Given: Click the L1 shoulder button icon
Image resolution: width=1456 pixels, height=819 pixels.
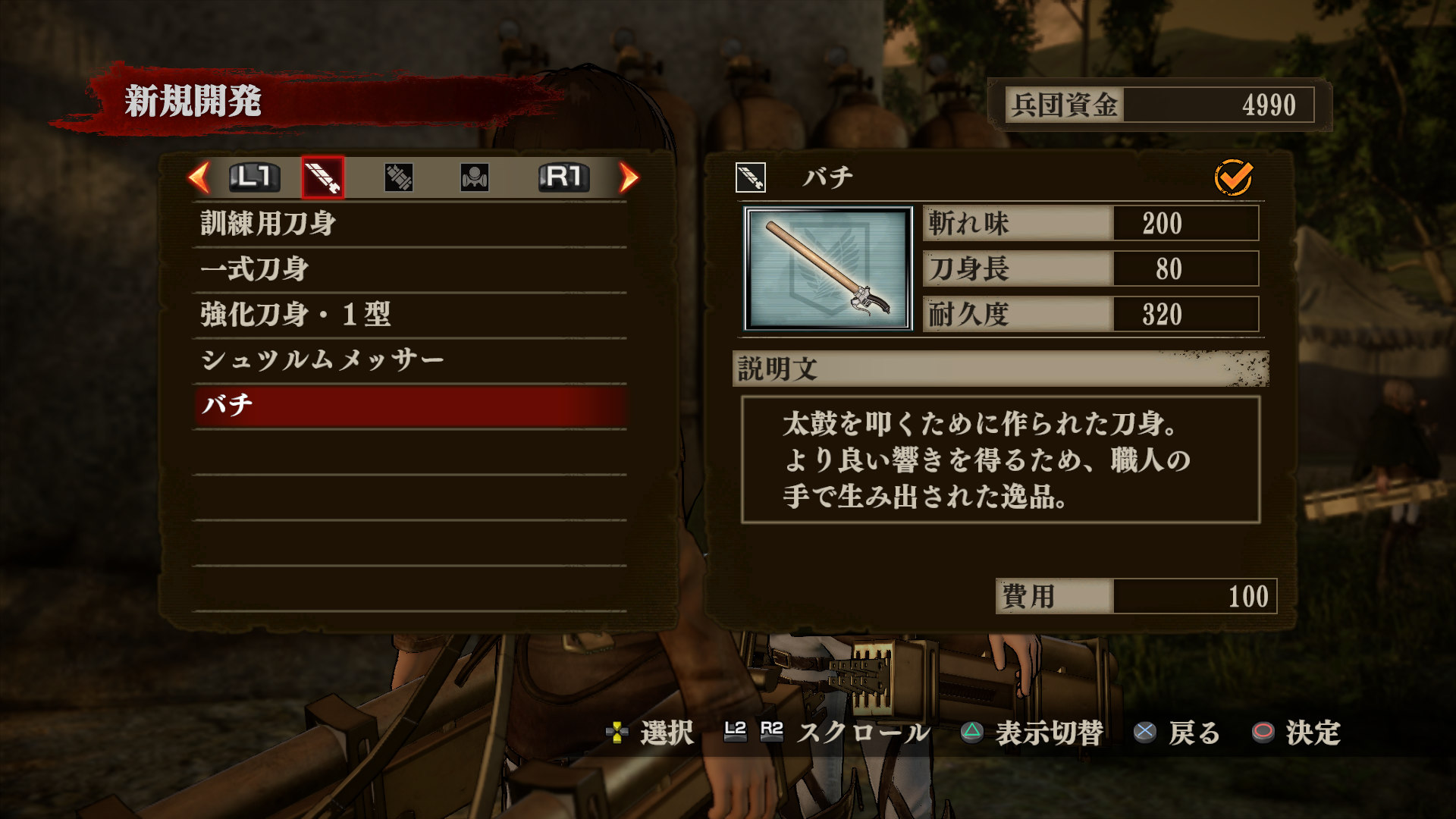Looking at the screenshot, I should pos(254,177).
